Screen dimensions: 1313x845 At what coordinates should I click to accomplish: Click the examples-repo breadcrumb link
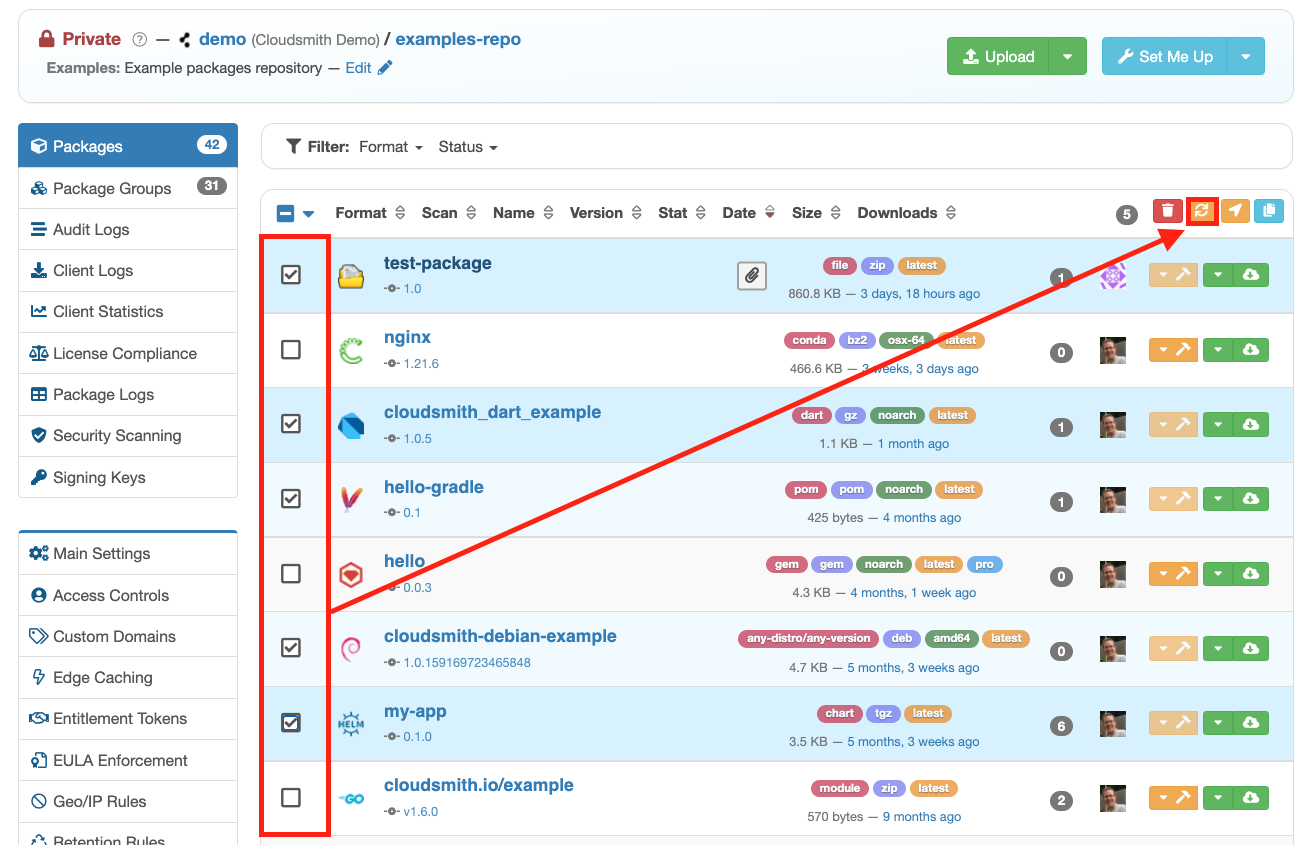coord(458,39)
